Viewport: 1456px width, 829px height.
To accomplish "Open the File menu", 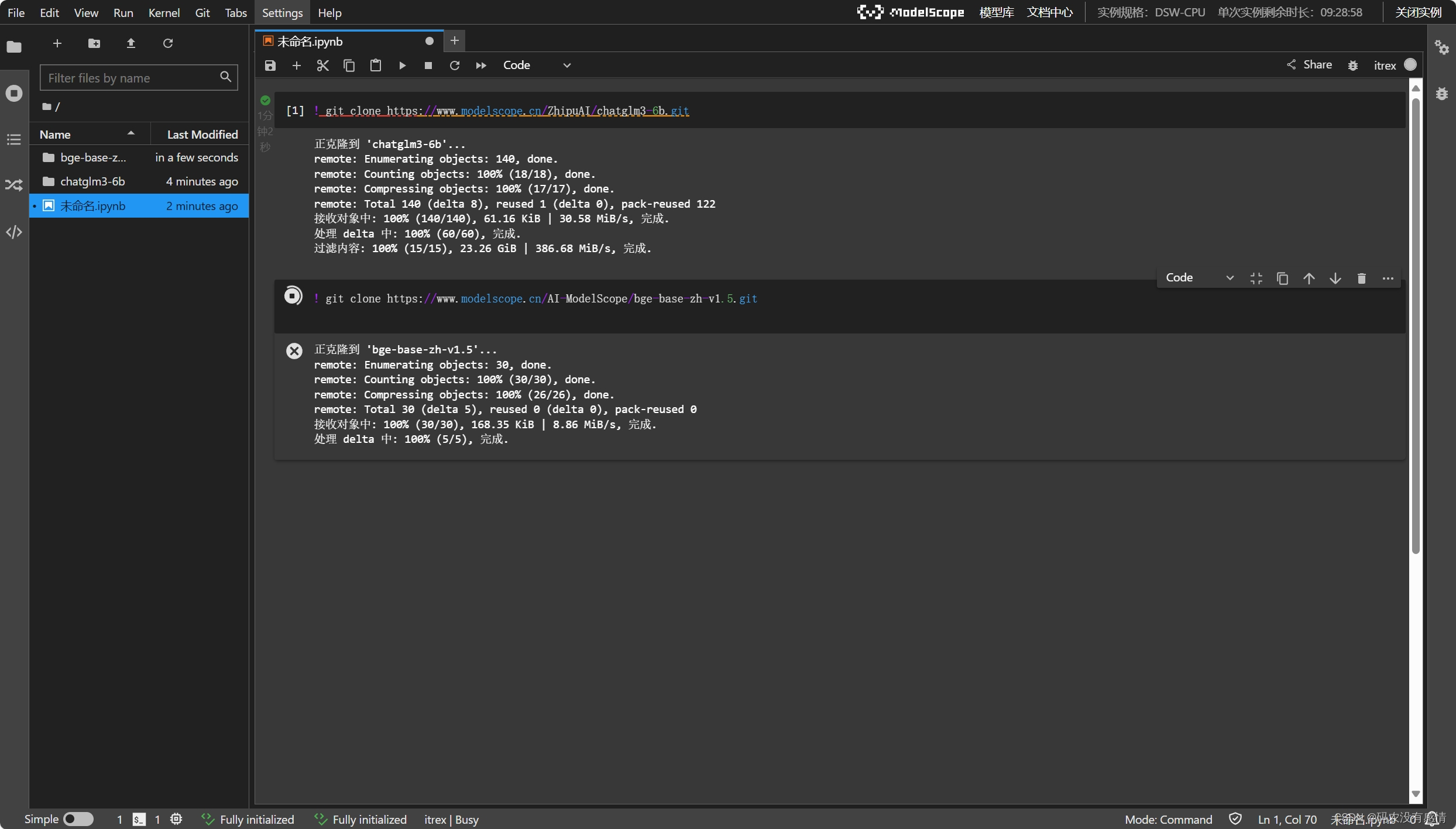I will [16, 12].
